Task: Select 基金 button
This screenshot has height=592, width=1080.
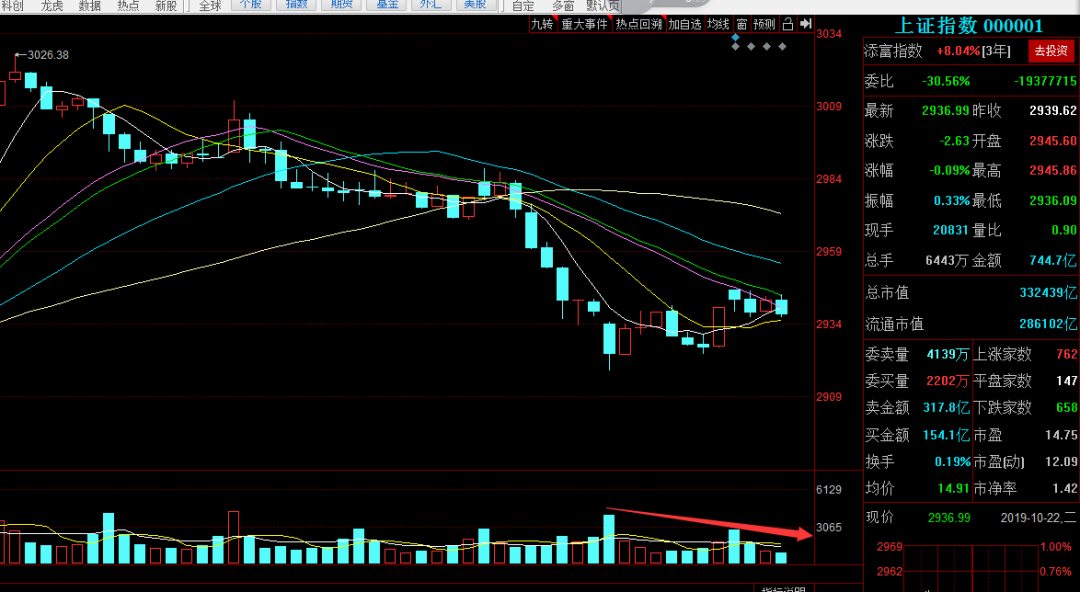Action: point(386,5)
